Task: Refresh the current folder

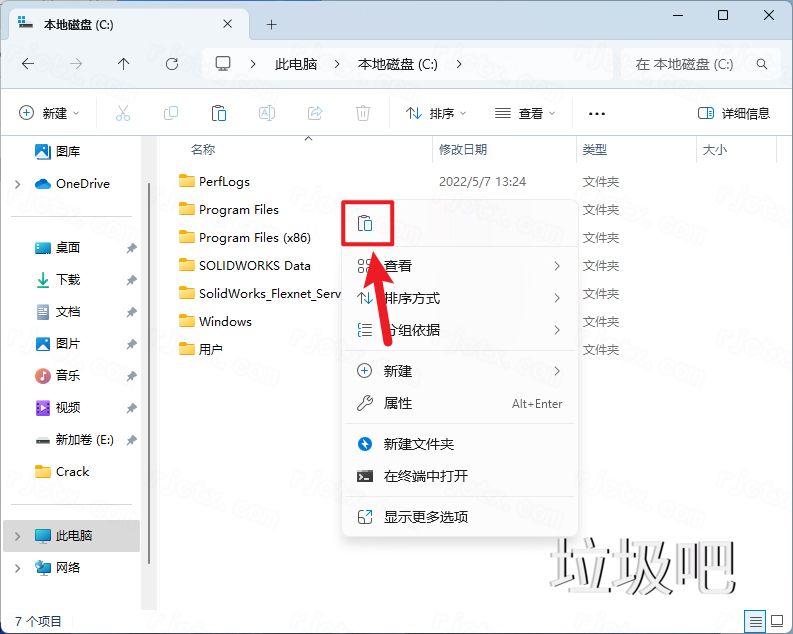Action: point(172,64)
